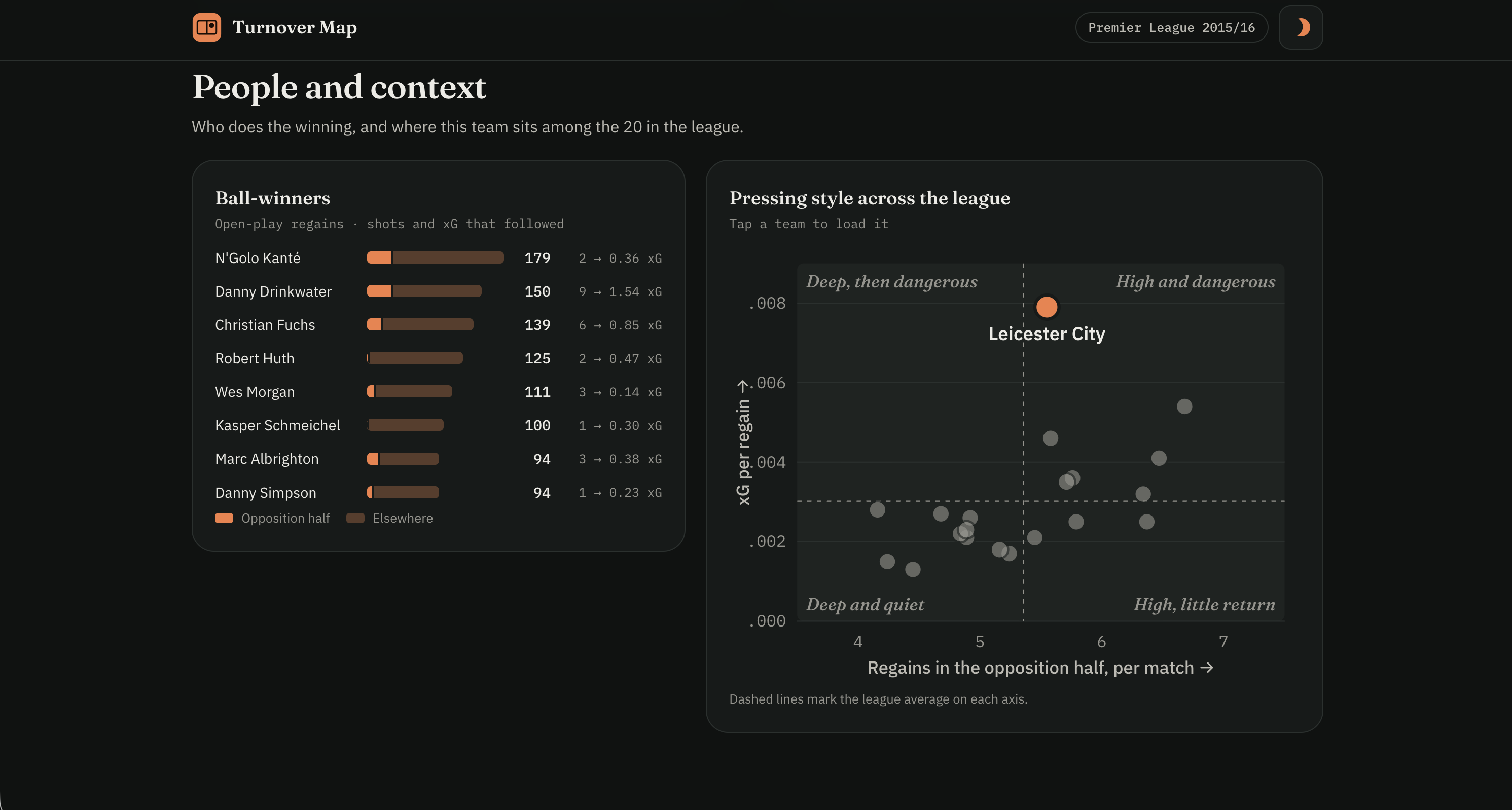Open the Premier League 2015/16 season selector
The height and width of the screenshot is (810, 1512).
tap(1172, 27)
